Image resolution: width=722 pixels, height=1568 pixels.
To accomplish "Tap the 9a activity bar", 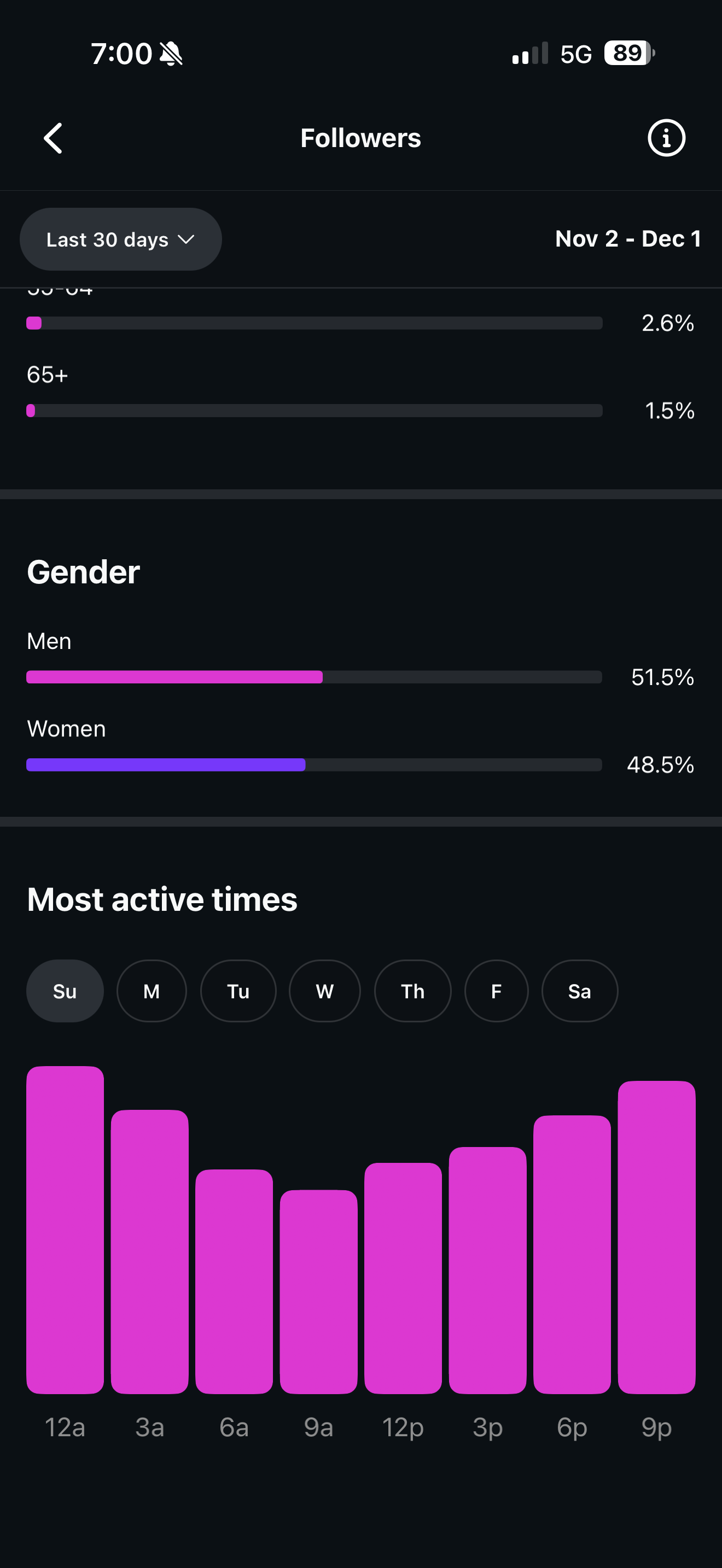I will pos(318,1292).
